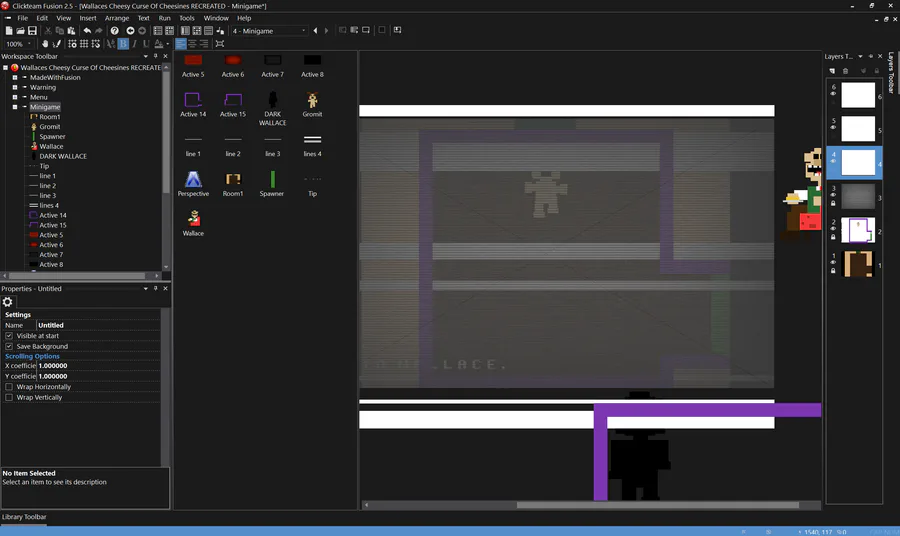Collapse the application root tree node
The image size is (900, 536).
click(x=5, y=68)
